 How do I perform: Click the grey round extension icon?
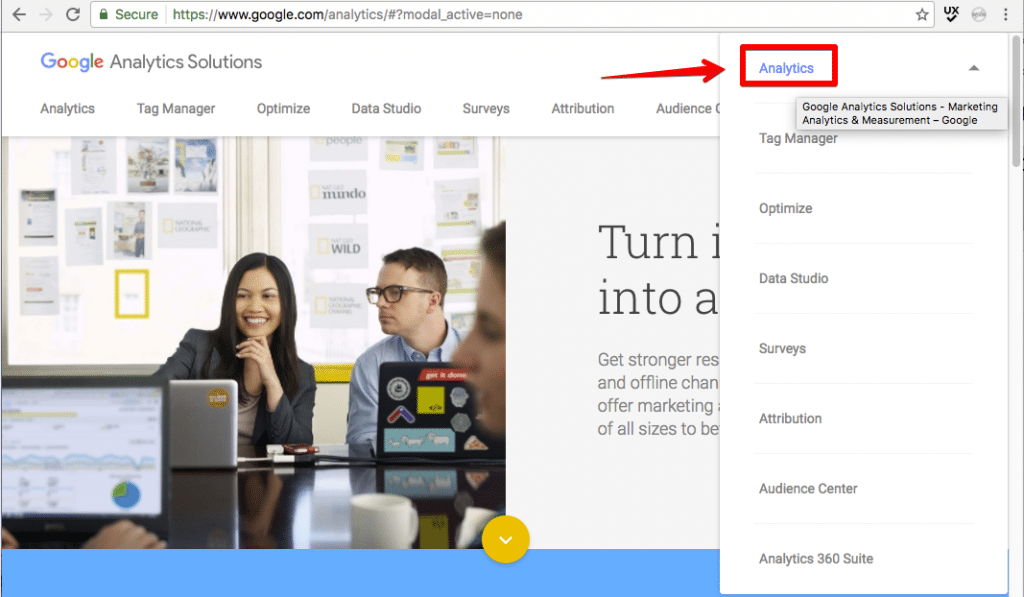coord(978,14)
